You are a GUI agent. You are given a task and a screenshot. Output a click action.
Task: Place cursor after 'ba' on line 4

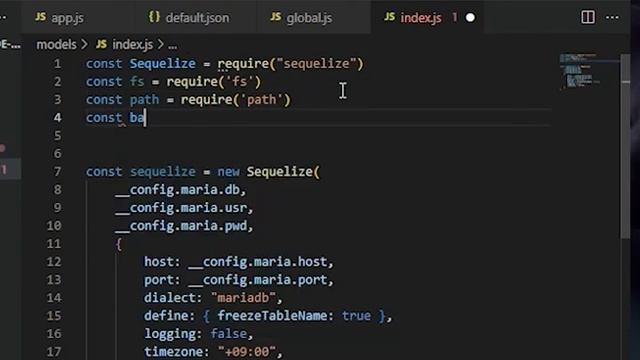[x=145, y=118]
